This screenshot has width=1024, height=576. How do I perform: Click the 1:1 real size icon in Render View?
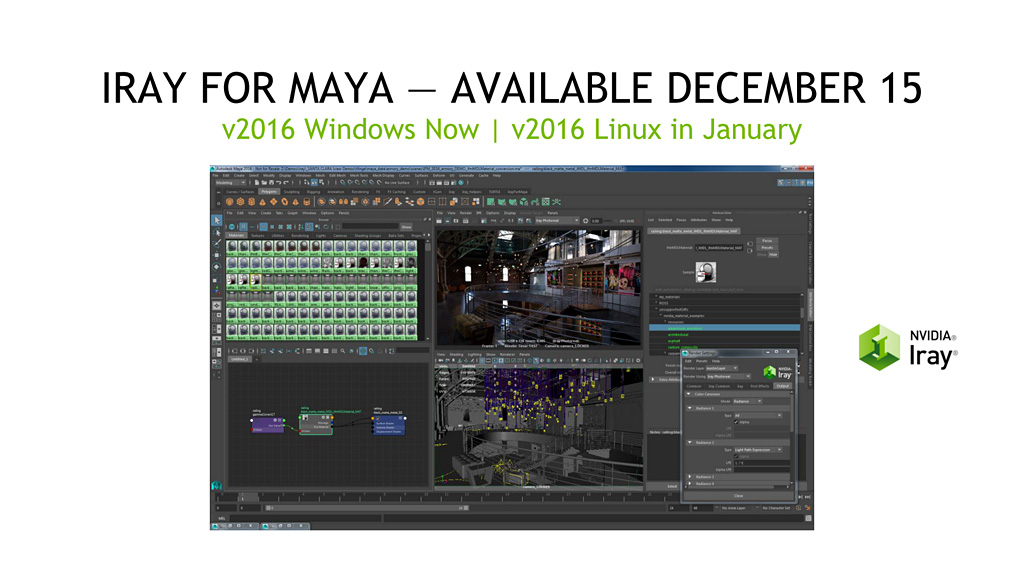tap(511, 221)
